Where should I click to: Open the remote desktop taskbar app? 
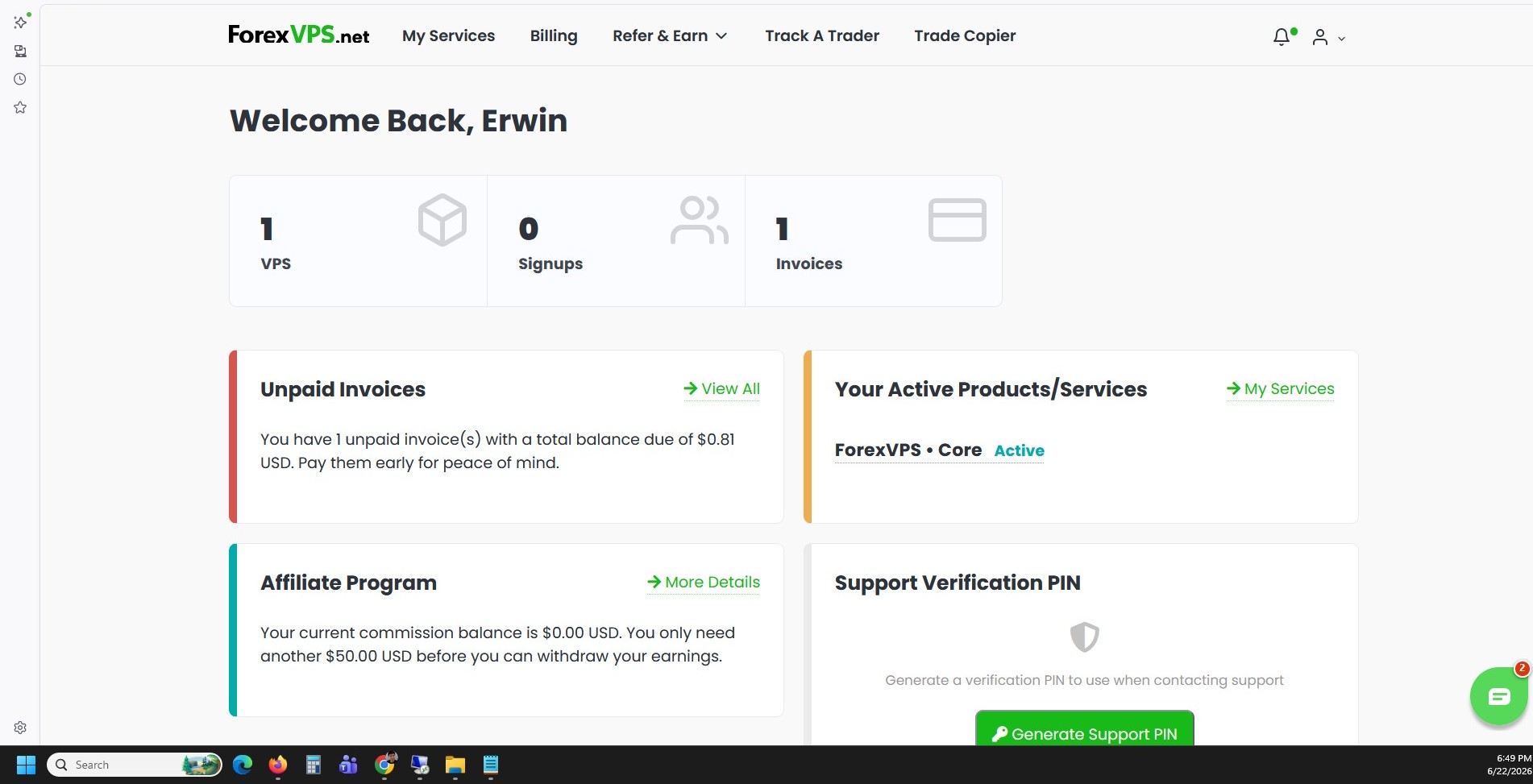420,765
